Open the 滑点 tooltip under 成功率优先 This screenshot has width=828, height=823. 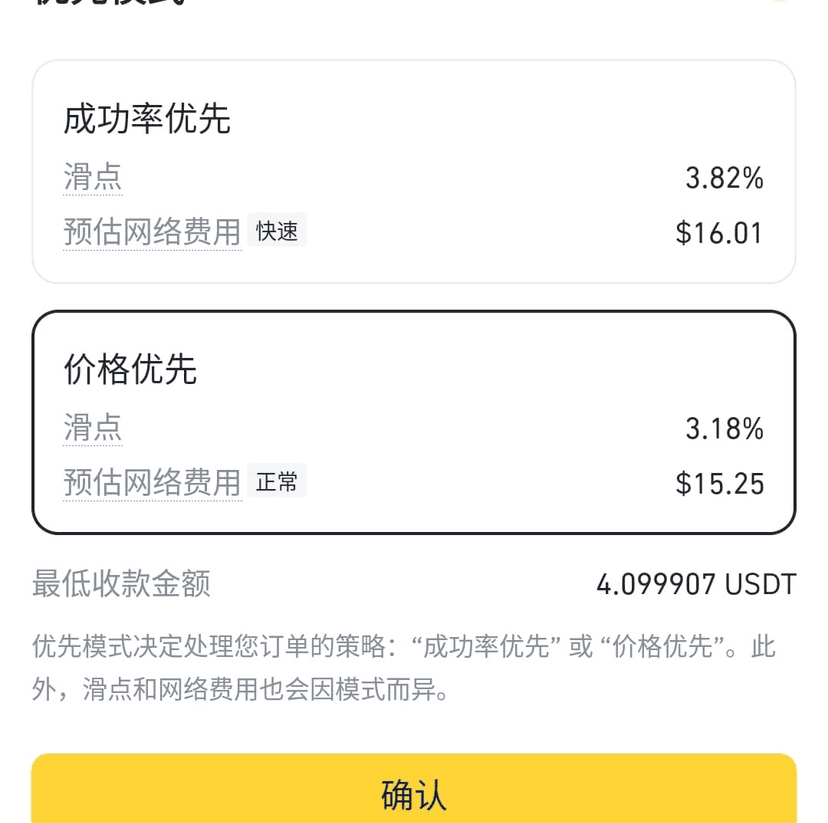92,176
